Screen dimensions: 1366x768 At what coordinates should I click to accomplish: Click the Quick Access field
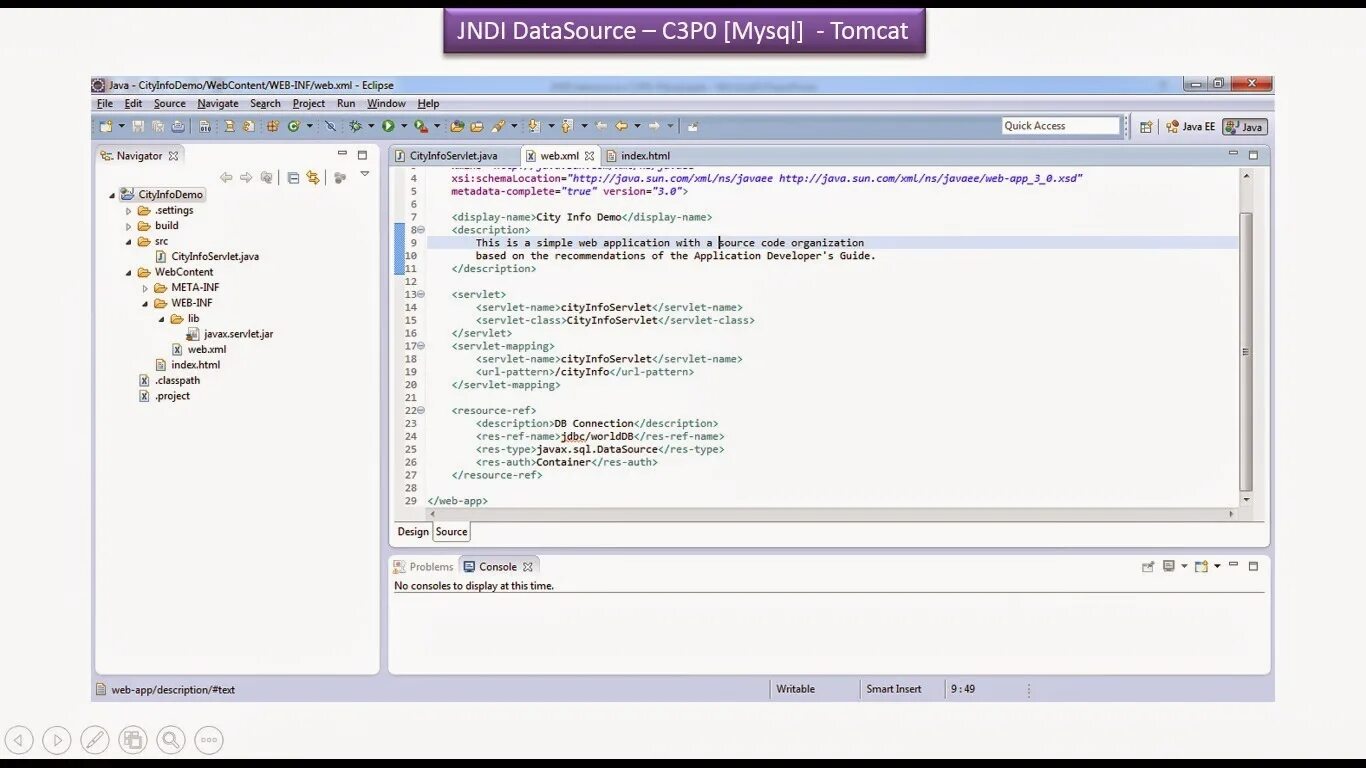[x=1061, y=126]
